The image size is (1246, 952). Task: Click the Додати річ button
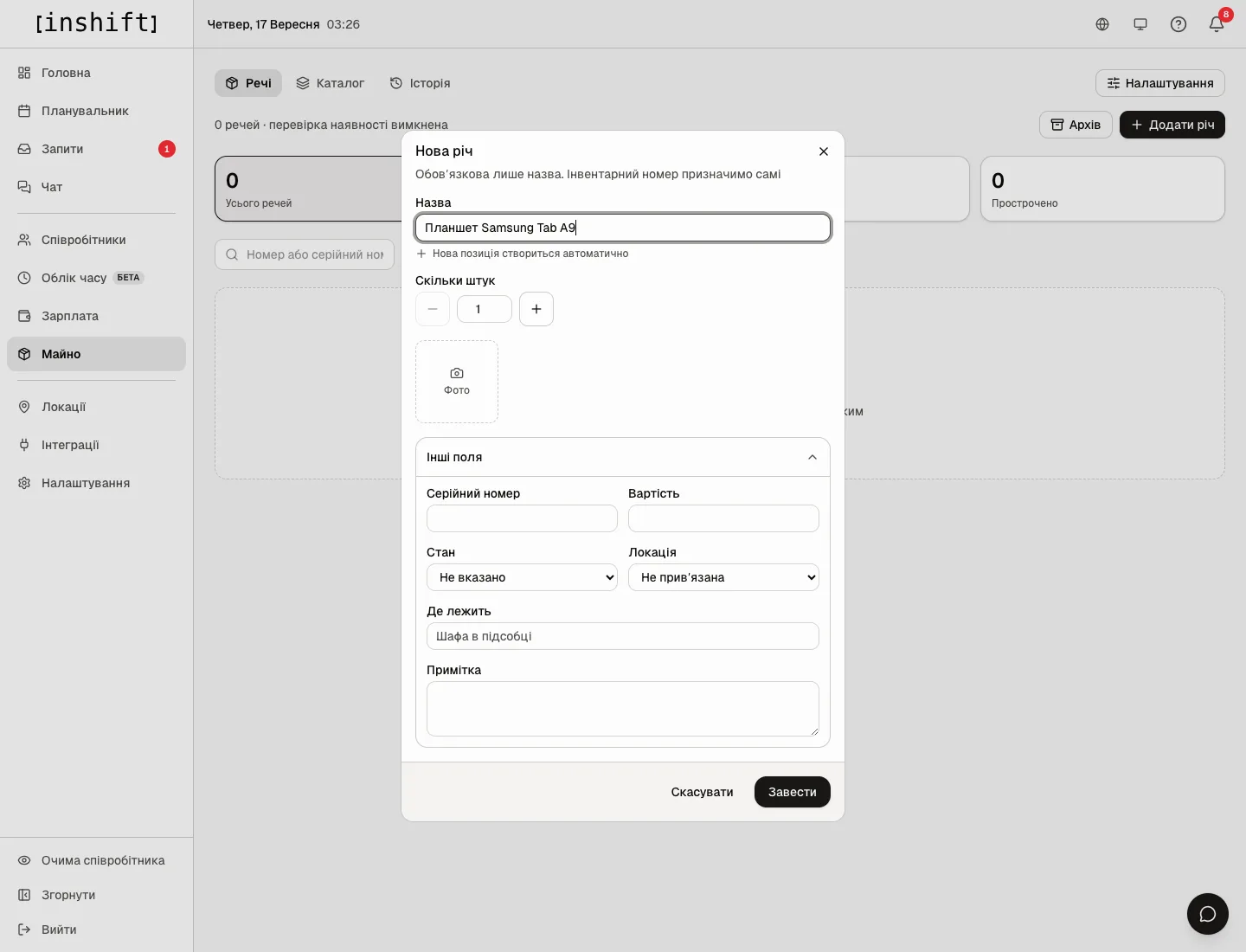1172,125
